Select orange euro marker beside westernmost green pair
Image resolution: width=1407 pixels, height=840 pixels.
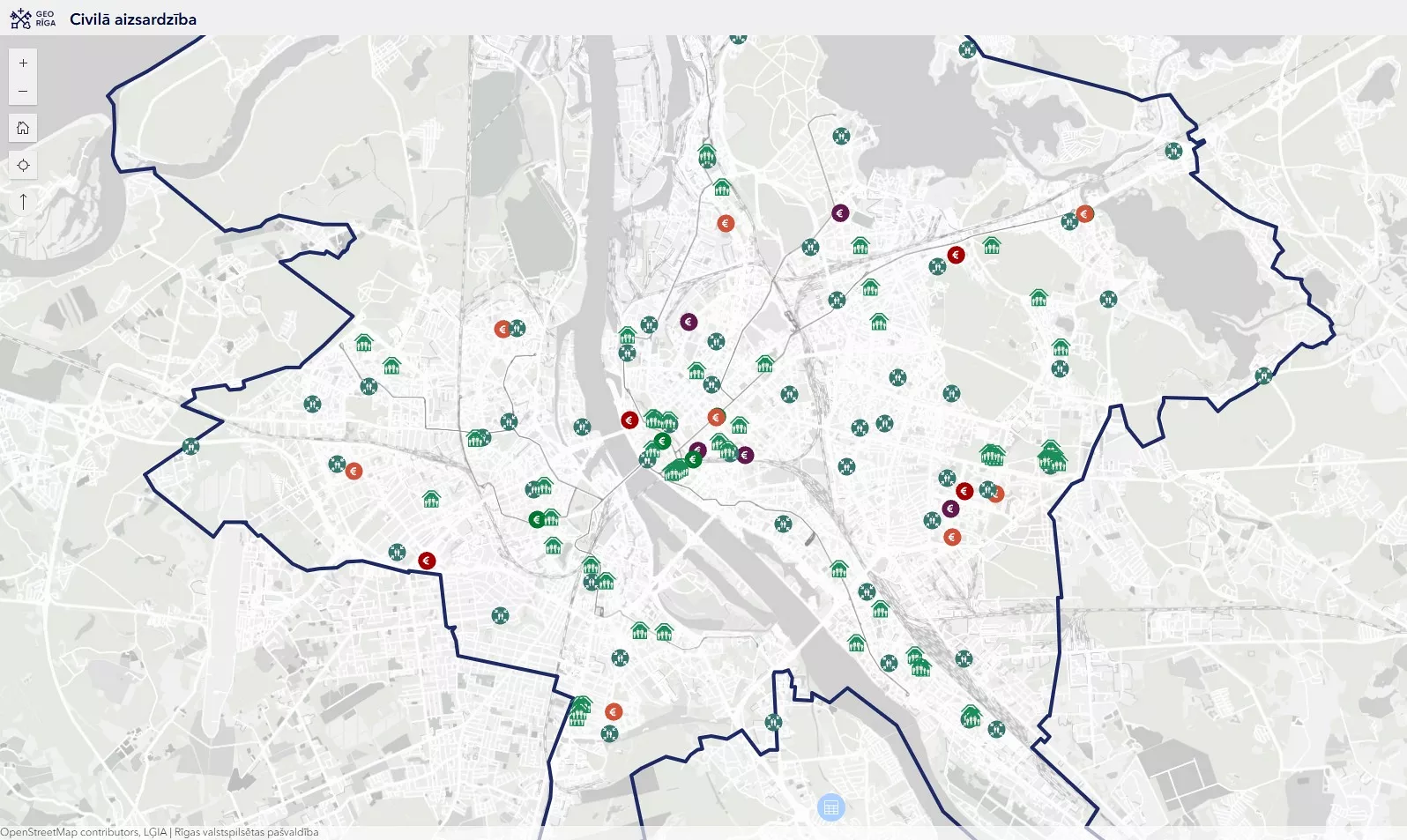354,471
